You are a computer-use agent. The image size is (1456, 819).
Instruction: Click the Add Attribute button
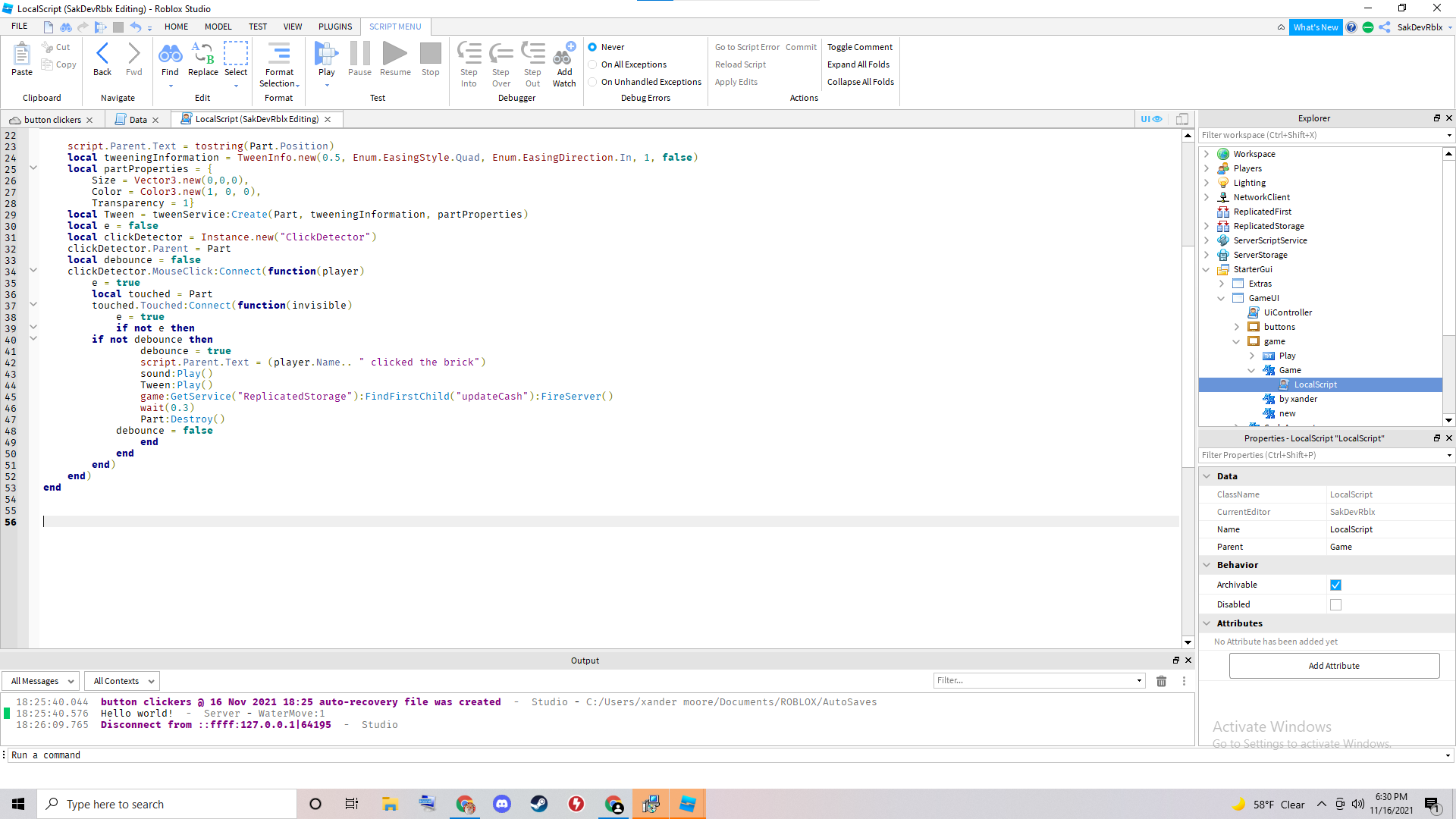(x=1333, y=665)
